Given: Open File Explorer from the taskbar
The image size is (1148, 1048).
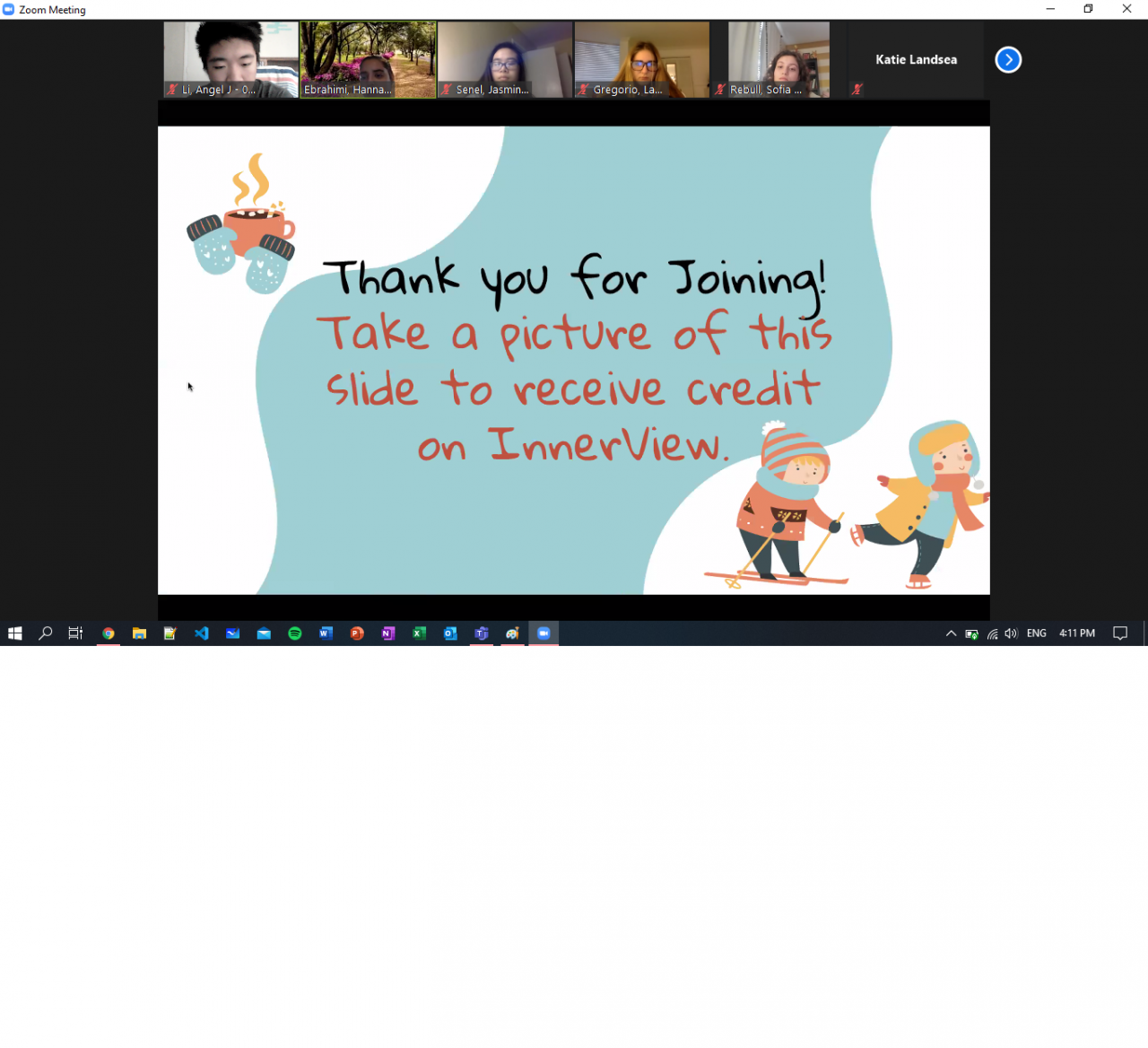Looking at the screenshot, I should (139, 633).
